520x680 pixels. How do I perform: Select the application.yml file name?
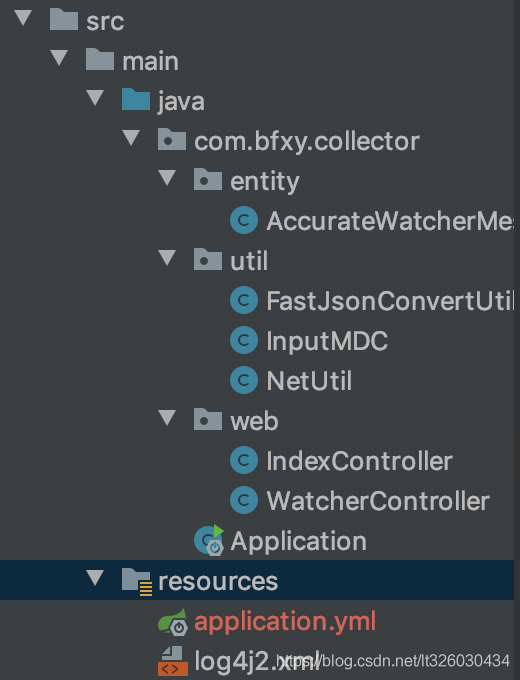tap(285, 621)
